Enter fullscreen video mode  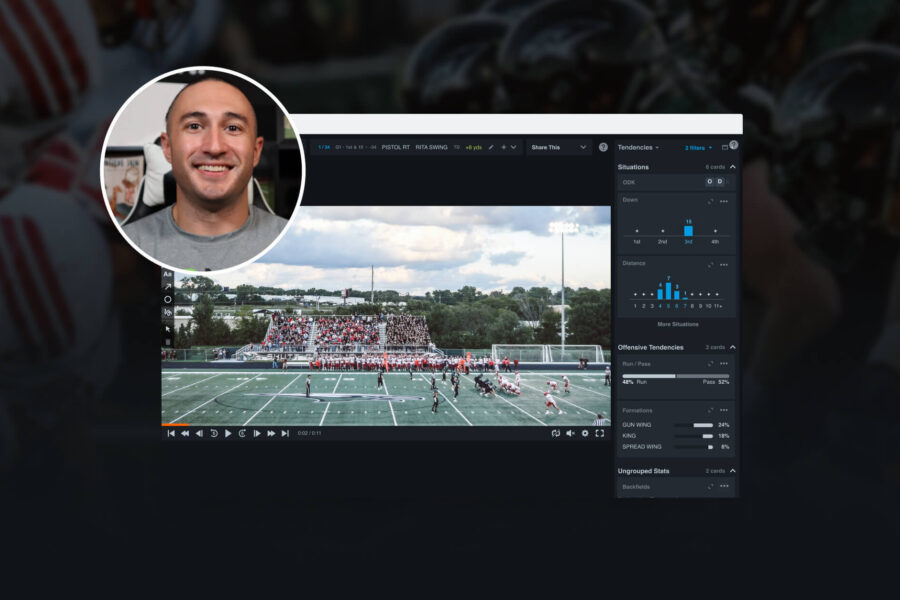pos(600,433)
